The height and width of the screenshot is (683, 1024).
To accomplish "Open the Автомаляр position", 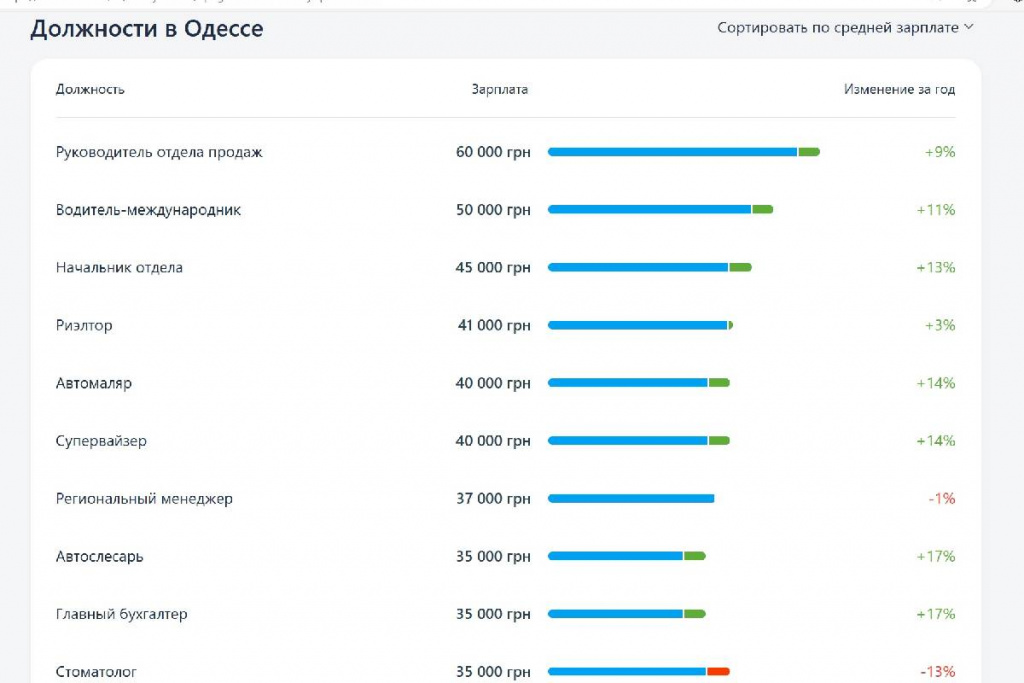I will point(93,383).
